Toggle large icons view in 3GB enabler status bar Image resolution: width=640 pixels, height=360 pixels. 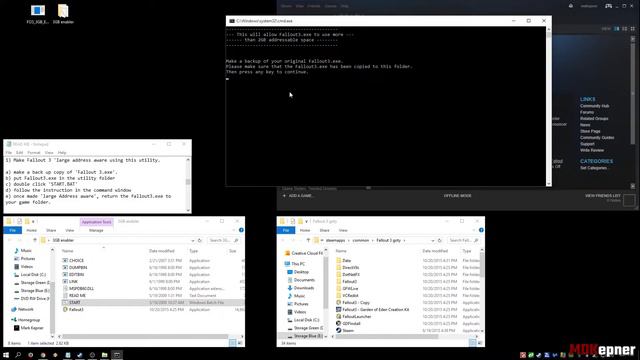tap(240, 343)
